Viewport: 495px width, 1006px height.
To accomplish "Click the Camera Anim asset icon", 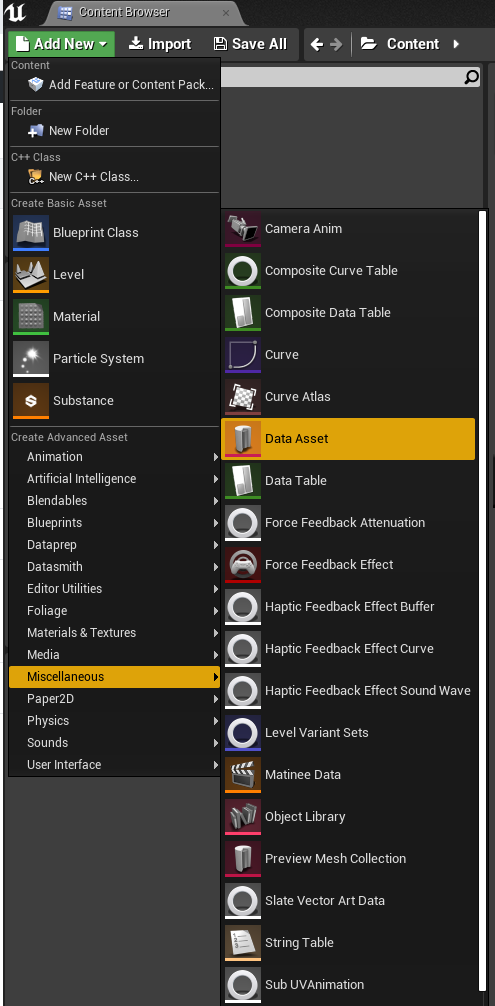I will [x=243, y=229].
